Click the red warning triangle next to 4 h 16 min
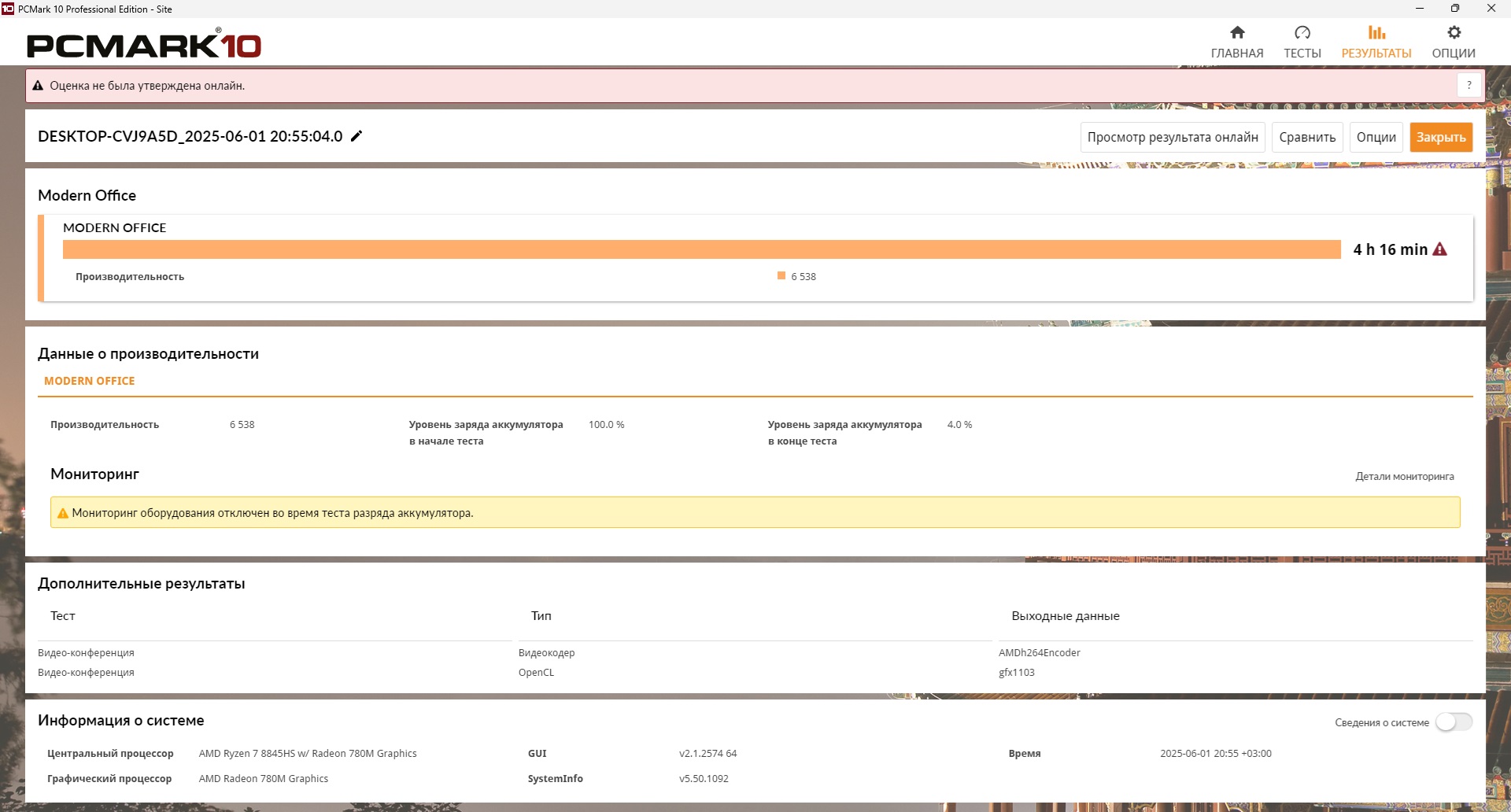Viewport: 1511px width, 812px height. click(1440, 249)
